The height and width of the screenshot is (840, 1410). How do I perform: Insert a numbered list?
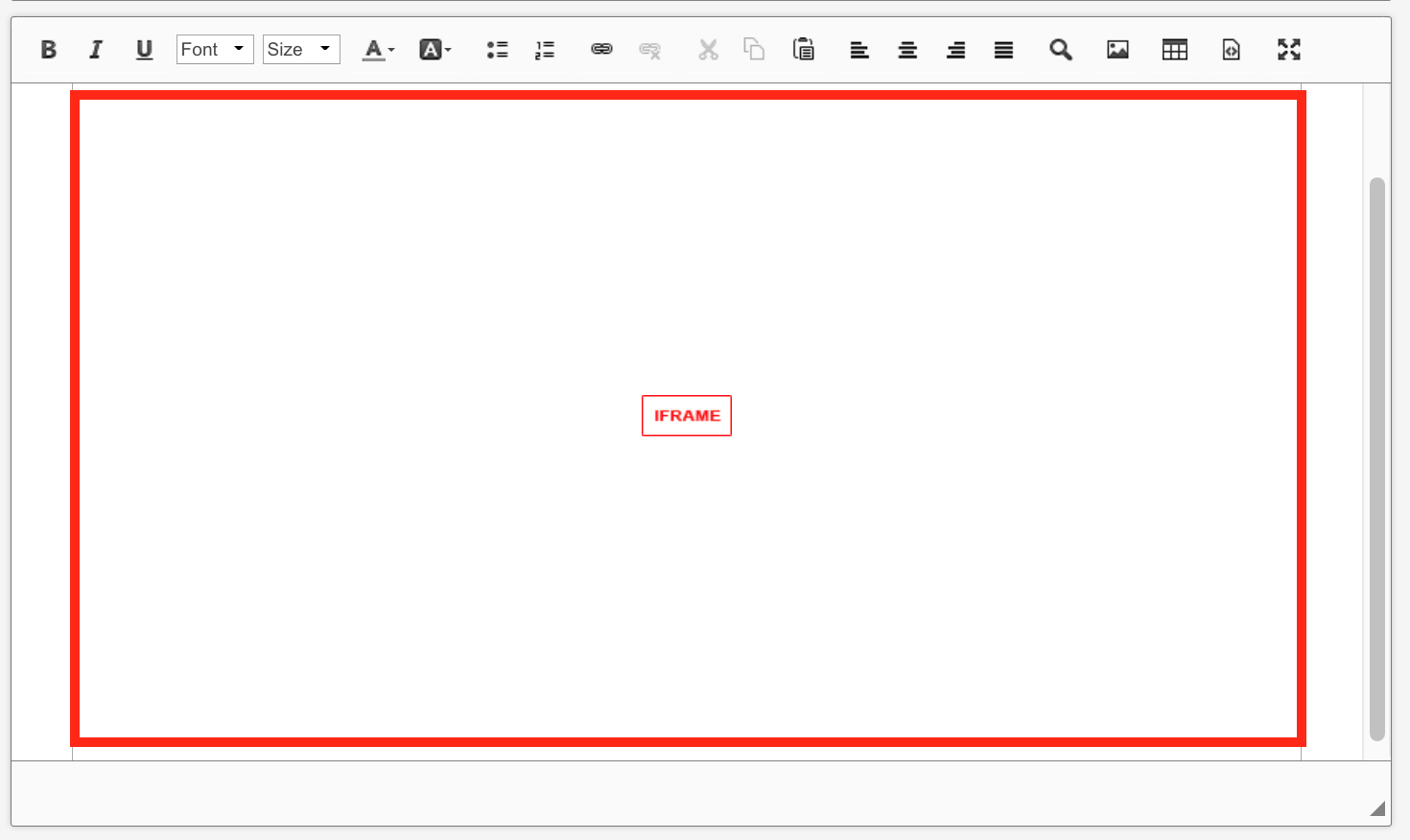point(545,49)
